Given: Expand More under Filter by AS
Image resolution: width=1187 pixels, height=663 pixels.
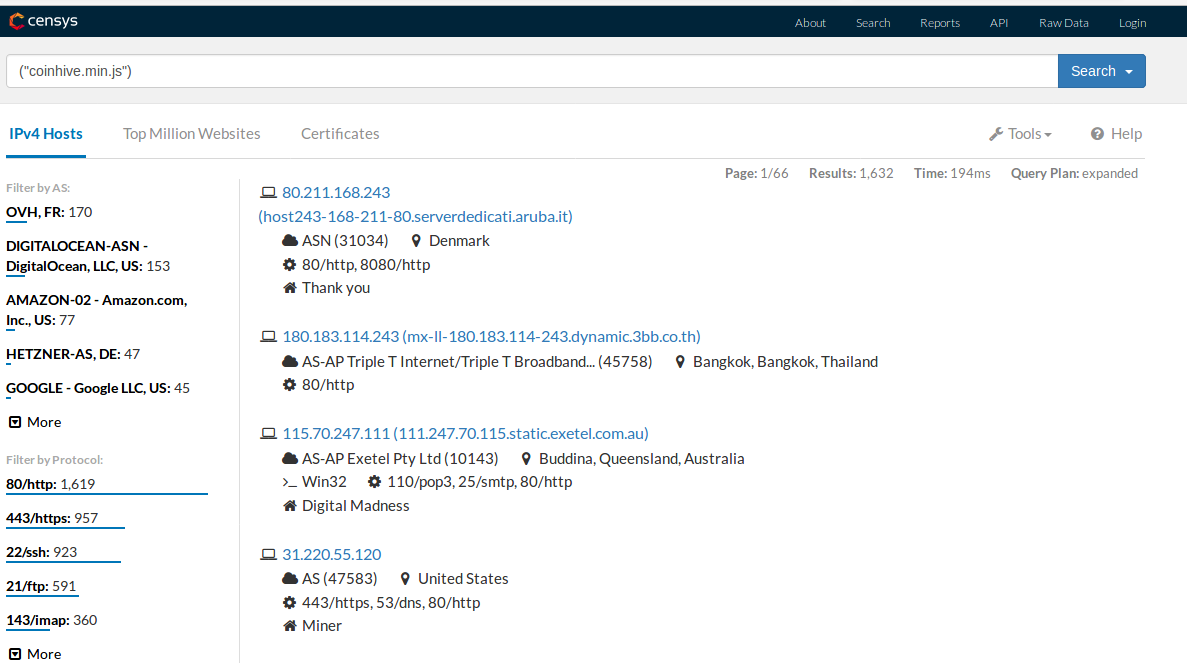Looking at the screenshot, I should [35, 422].
